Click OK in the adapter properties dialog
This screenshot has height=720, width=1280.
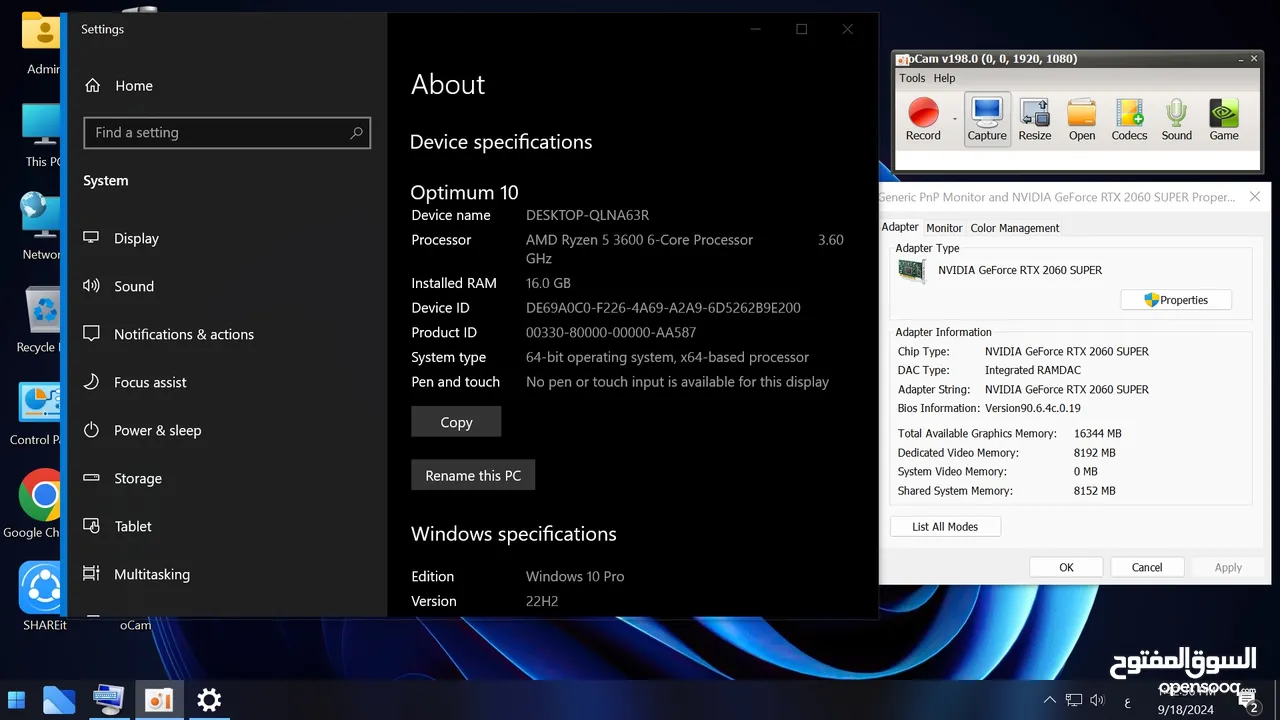pyautogui.click(x=1066, y=567)
